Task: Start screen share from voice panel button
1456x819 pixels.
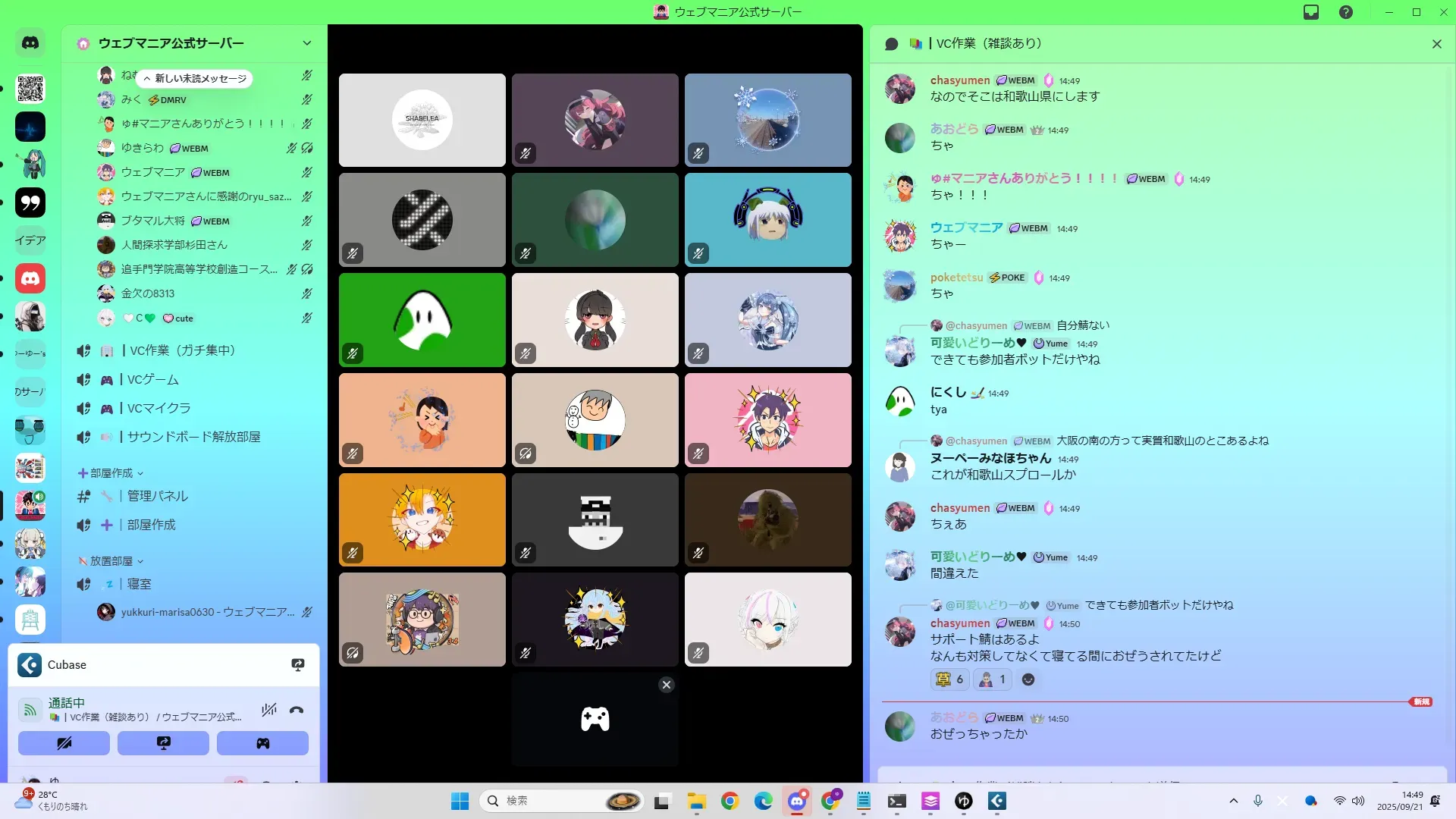Action: click(163, 743)
